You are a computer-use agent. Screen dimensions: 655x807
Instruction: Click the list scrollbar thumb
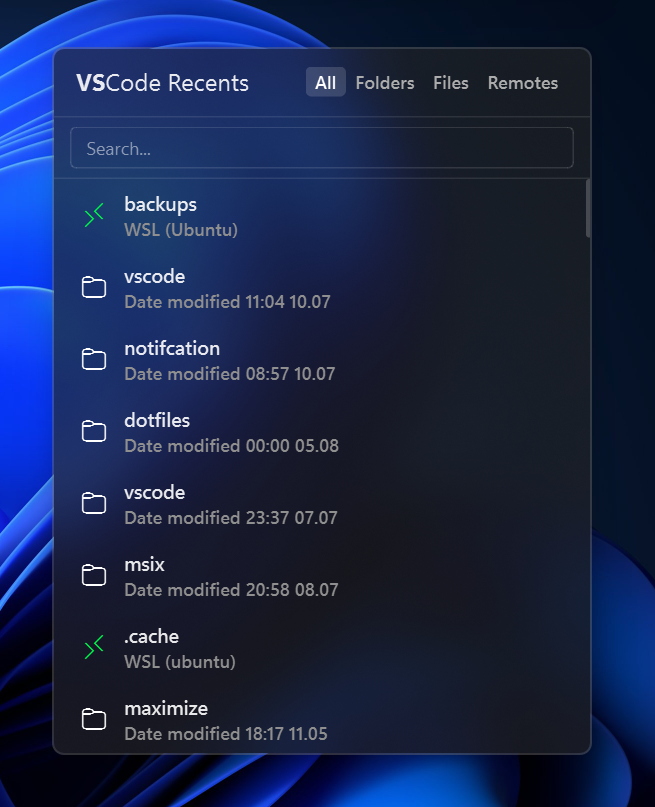[588, 208]
